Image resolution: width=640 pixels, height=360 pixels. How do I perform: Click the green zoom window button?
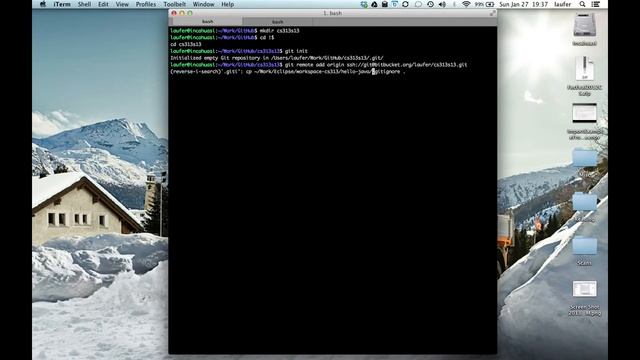click(x=190, y=13)
